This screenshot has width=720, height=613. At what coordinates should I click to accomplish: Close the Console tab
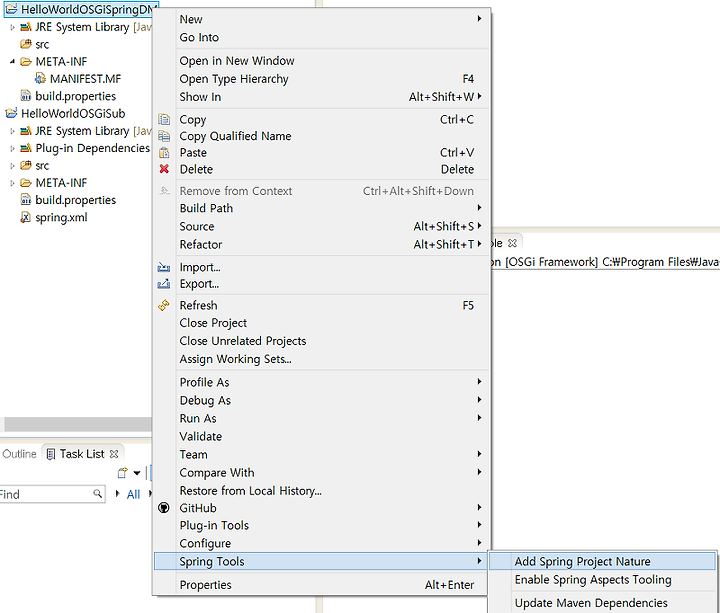(x=512, y=243)
